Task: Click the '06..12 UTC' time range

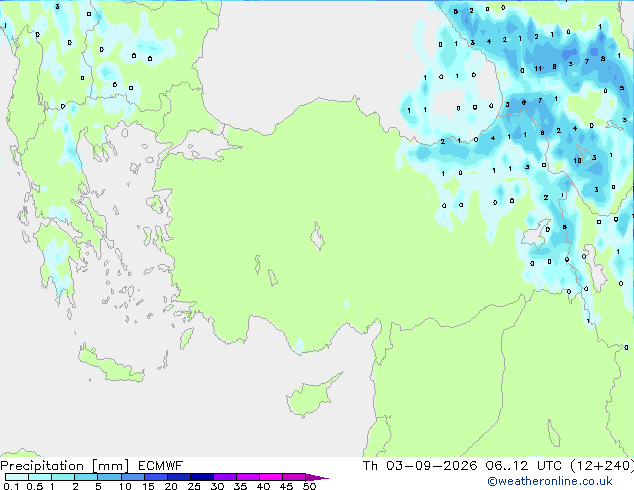Action: tap(524, 466)
